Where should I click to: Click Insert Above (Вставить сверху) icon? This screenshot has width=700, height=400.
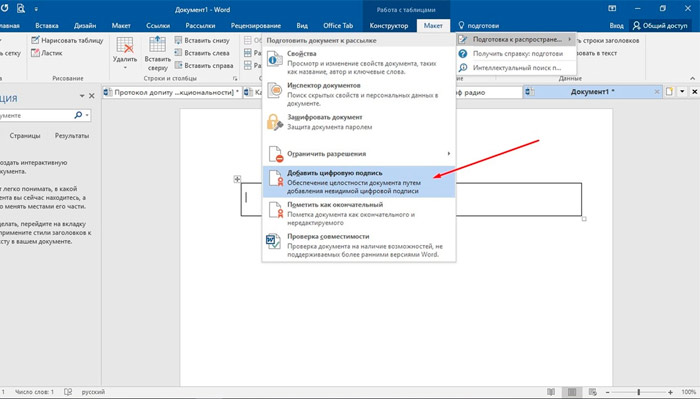tap(157, 45)
